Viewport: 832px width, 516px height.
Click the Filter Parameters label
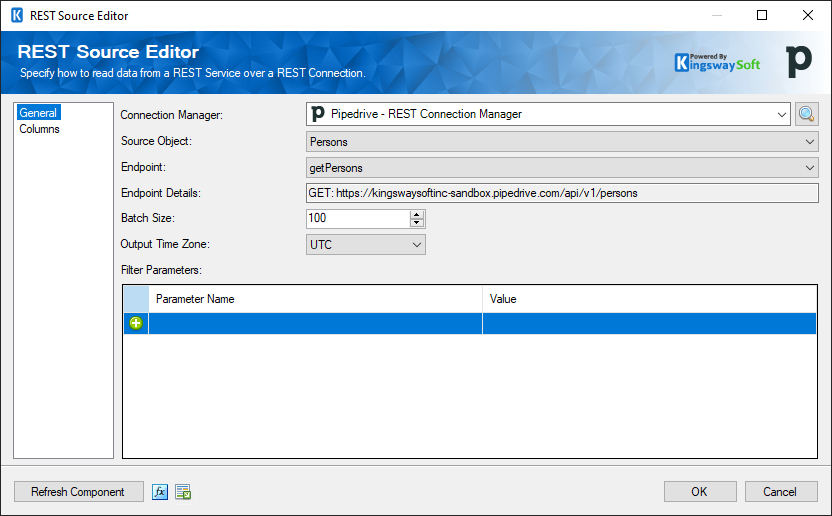[x=161, y=270]
